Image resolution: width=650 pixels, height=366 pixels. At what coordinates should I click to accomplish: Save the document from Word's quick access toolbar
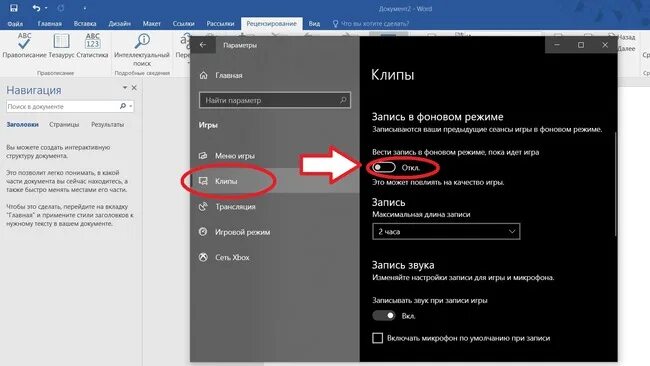tap(14, 8)
